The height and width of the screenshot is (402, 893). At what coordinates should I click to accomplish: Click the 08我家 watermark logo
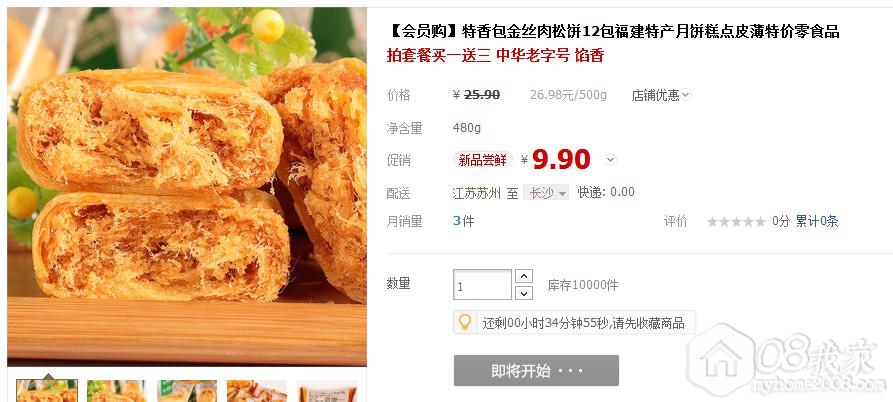(789, 360)
